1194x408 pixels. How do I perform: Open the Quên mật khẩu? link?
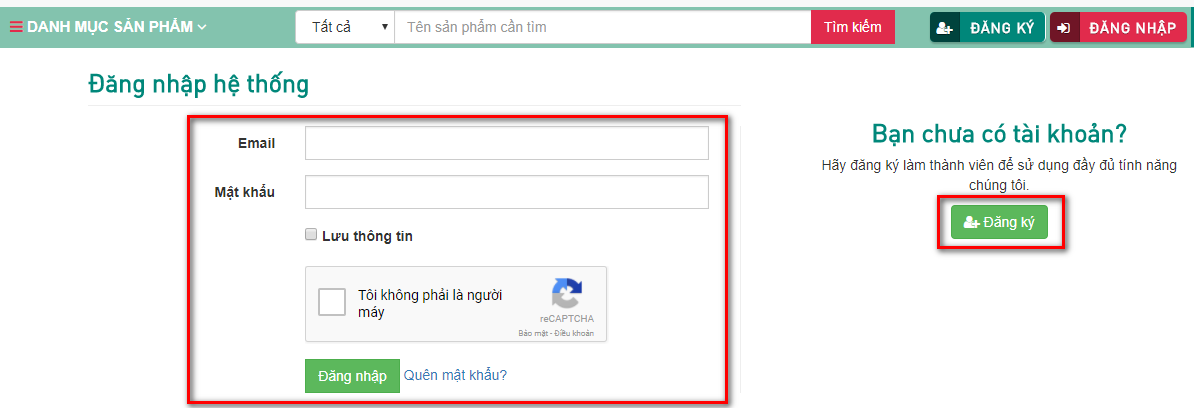point(455,375)
